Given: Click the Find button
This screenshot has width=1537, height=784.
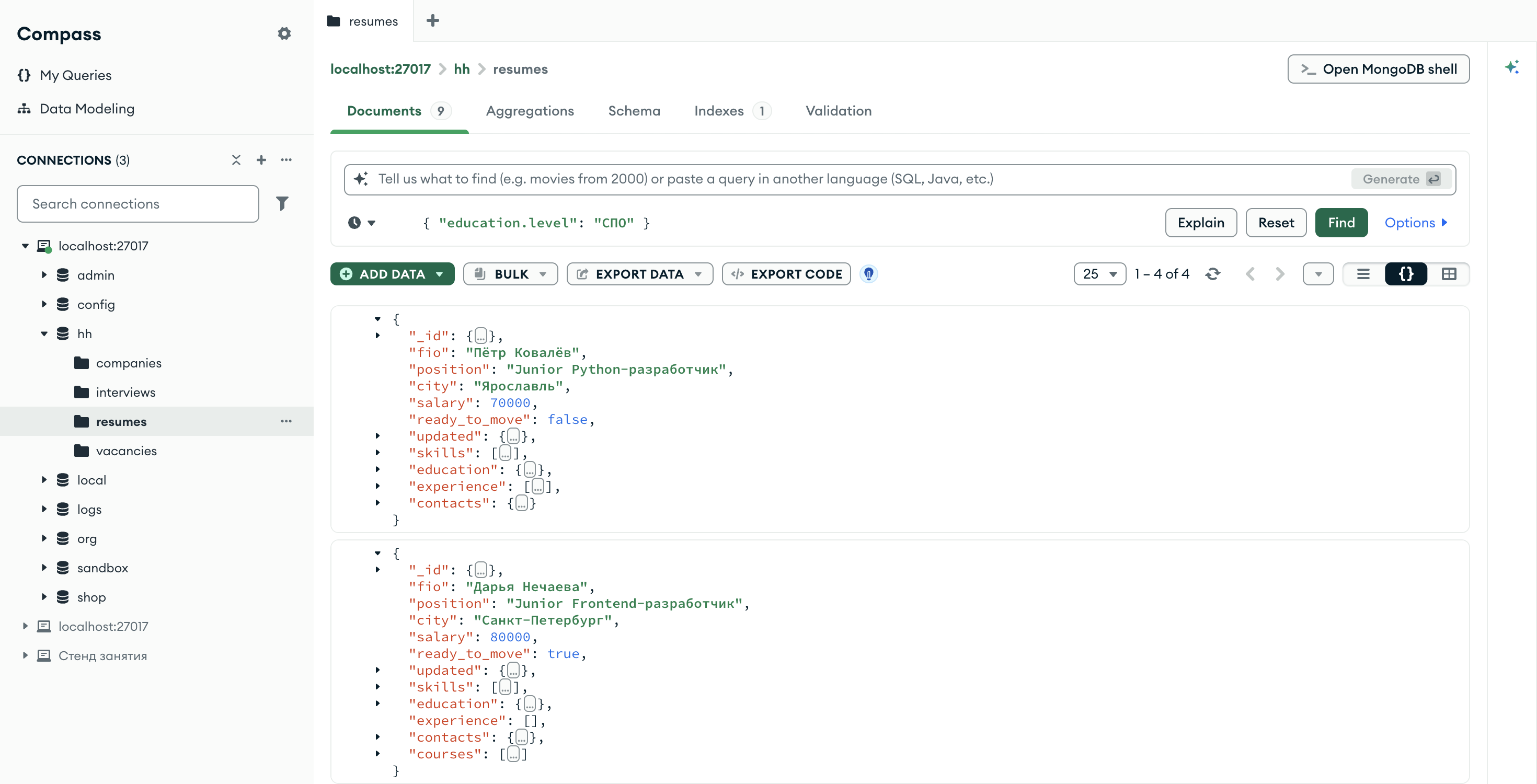Looking at the screenshot, I should point(1341,223).
